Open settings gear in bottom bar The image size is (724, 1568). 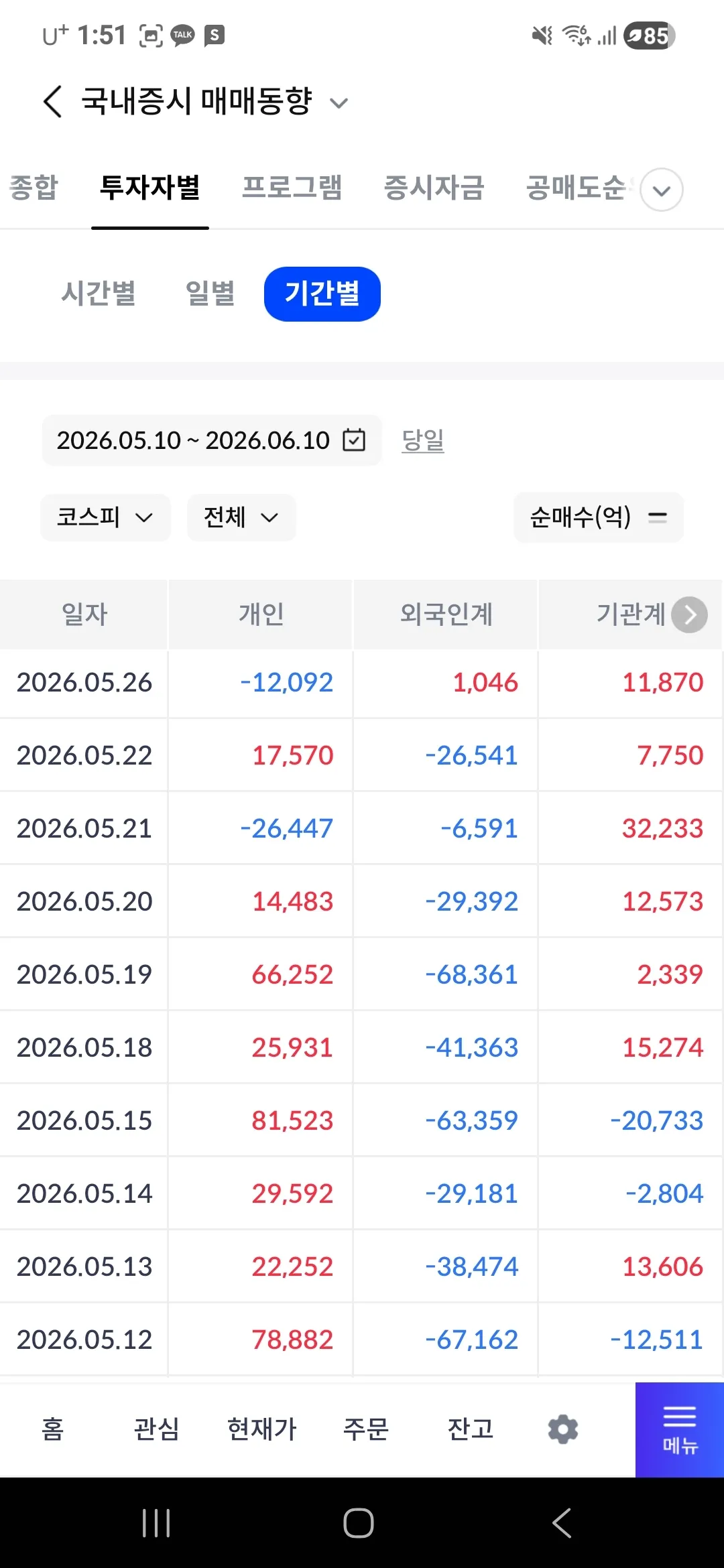[x=563, y=1429]
